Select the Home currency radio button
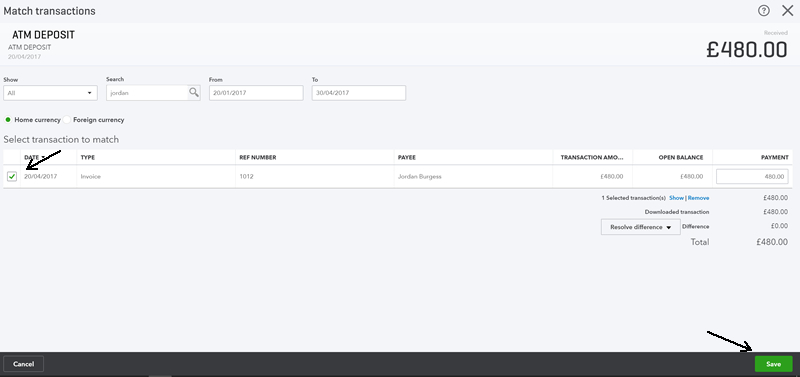 pos(8,120)
